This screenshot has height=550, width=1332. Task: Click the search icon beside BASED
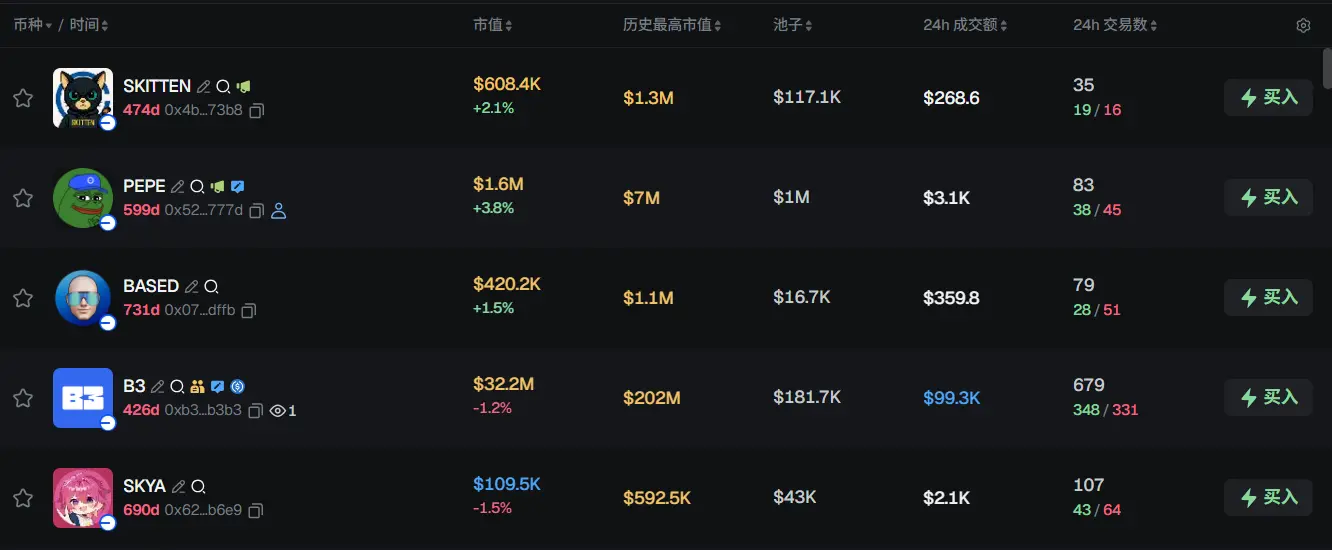point(211,287)
